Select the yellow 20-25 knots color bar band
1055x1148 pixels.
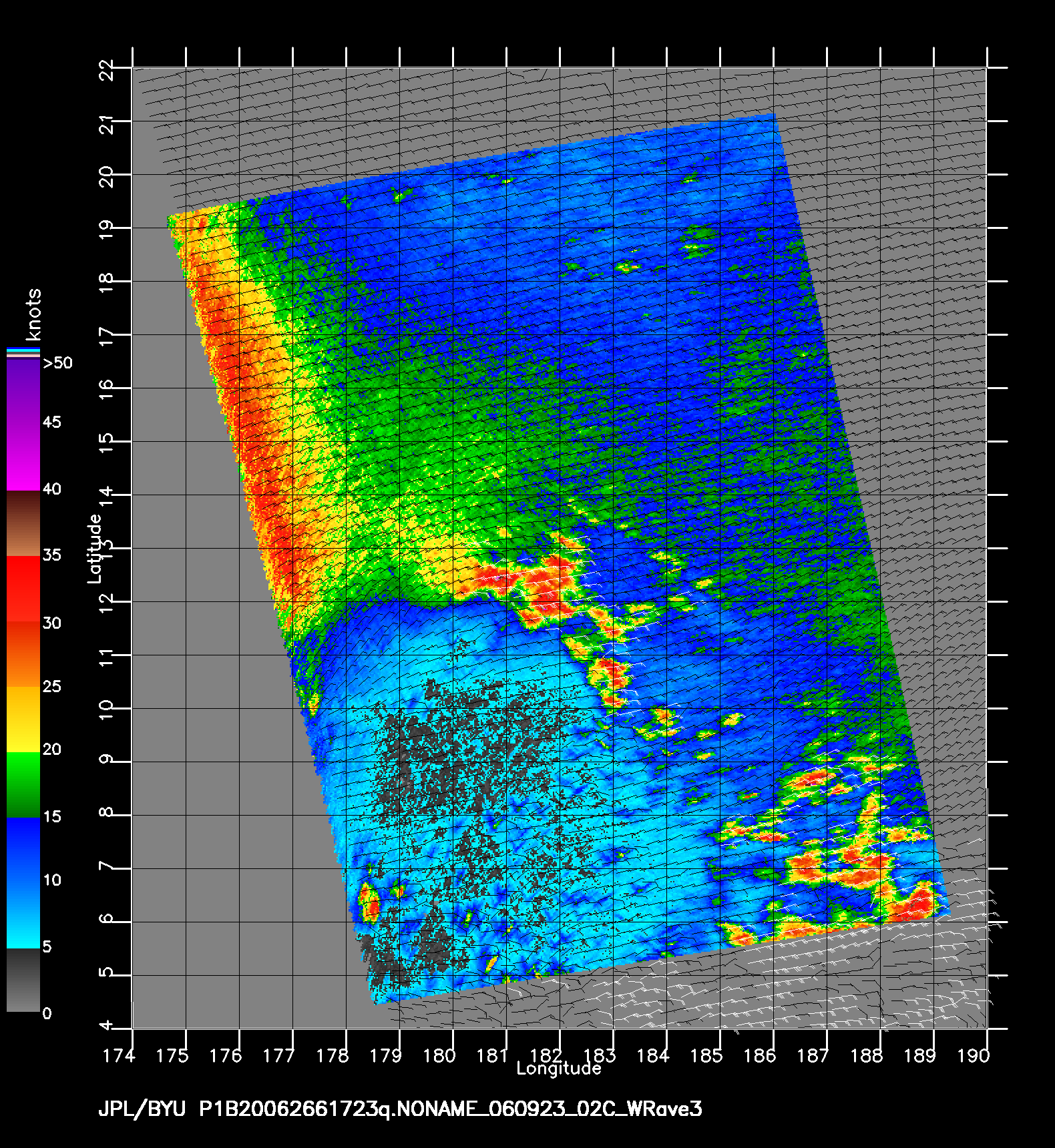23,720
